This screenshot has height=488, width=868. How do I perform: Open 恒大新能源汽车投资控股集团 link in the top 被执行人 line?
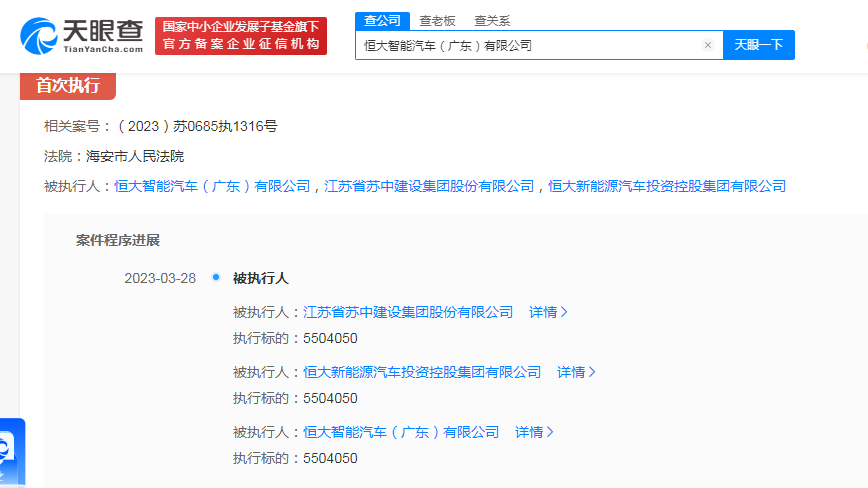click(x=667, y=186)
